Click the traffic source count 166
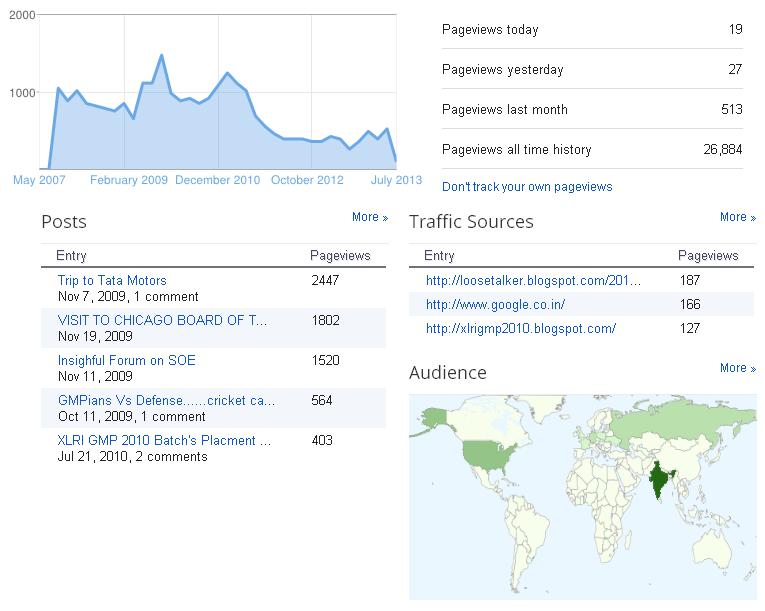Image resolution: width=765 pixels, height=611 pixels. point(690,305)
